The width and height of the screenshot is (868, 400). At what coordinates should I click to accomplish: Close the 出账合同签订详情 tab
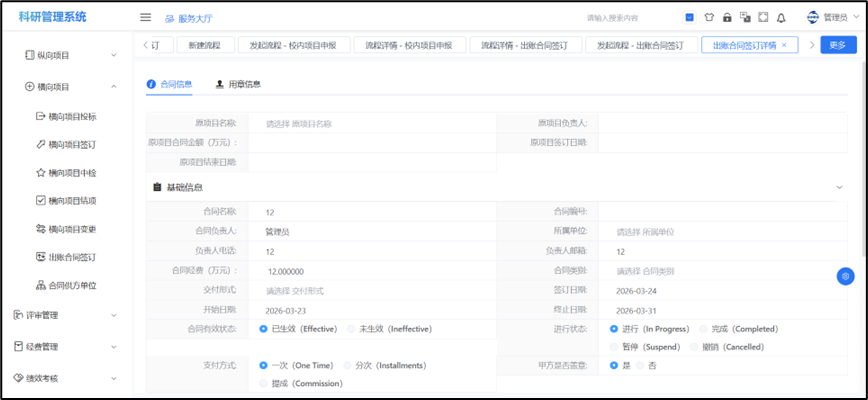784,45
